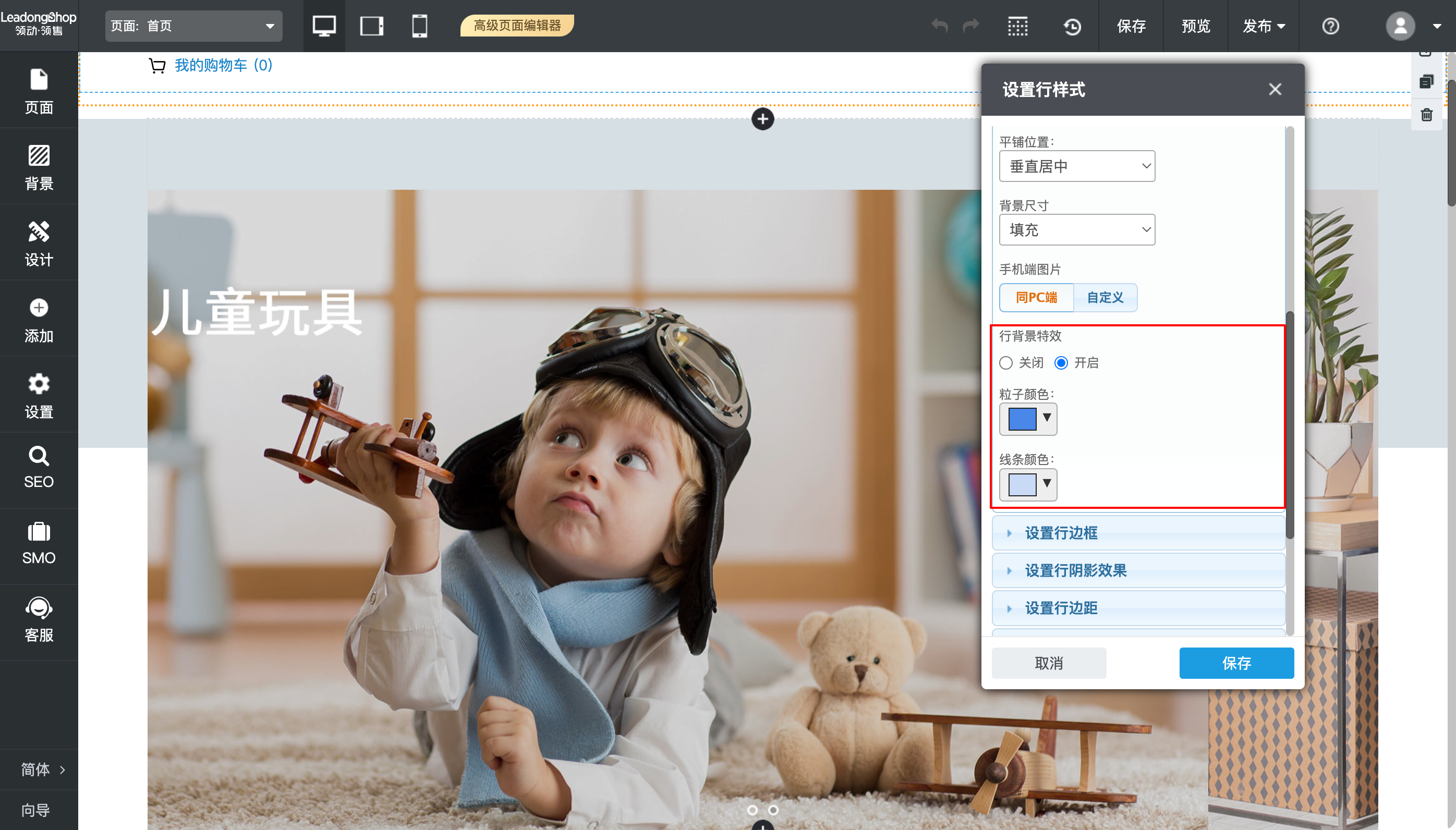Select the 关闭 radio for row effect
Screen dimensions: 1456x830
coord(1006,362)
